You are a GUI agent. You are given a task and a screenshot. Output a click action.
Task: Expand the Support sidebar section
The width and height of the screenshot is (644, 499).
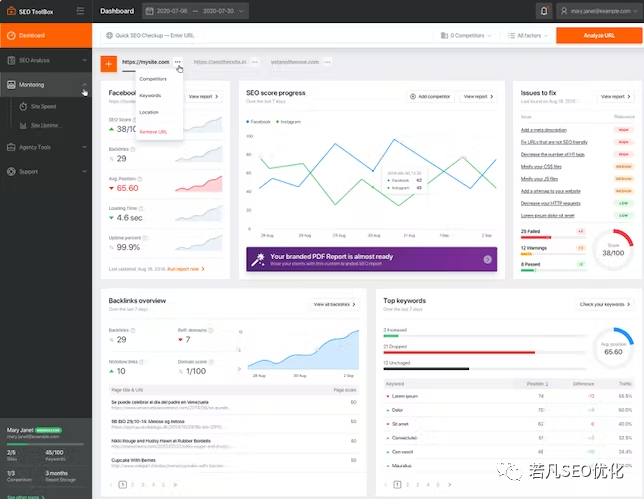(46, 172)
